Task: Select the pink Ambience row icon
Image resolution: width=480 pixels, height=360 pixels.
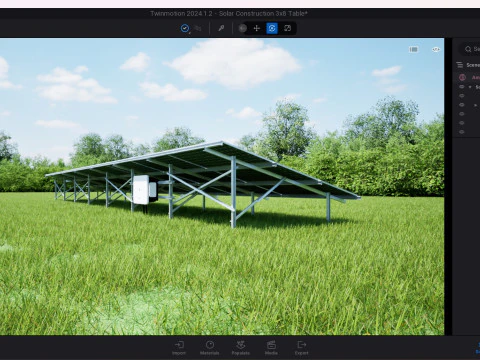Action: tap(462, 77)
